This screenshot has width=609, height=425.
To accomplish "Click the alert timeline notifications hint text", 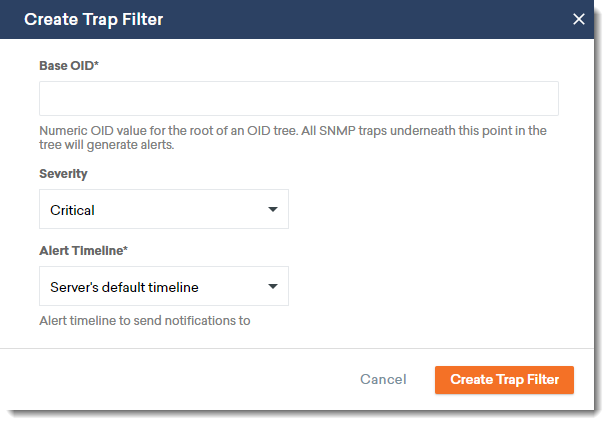I will [144, 321].
